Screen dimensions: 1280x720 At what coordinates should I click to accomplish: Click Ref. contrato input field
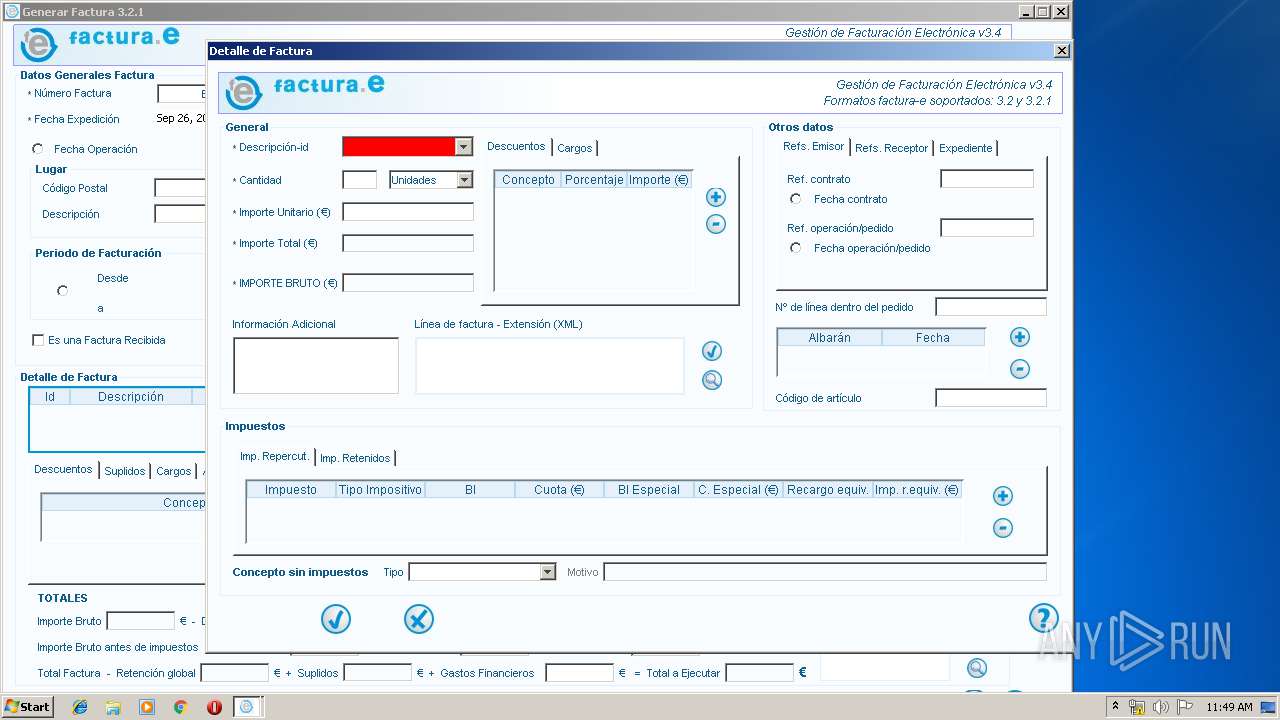click(x=987, y=179)
